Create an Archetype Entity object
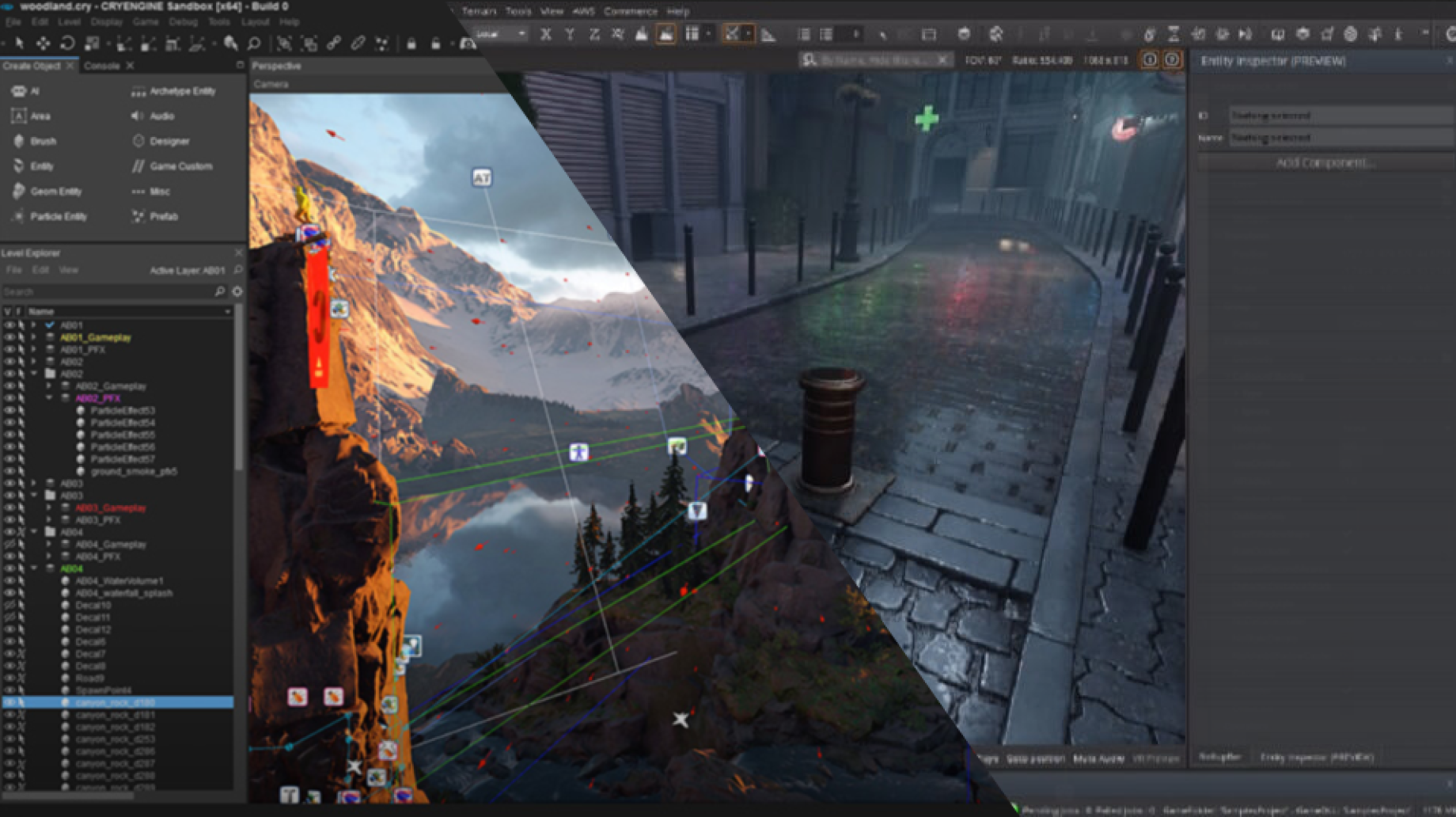This screenshot has height=817, width=1456. coord(173,91)
